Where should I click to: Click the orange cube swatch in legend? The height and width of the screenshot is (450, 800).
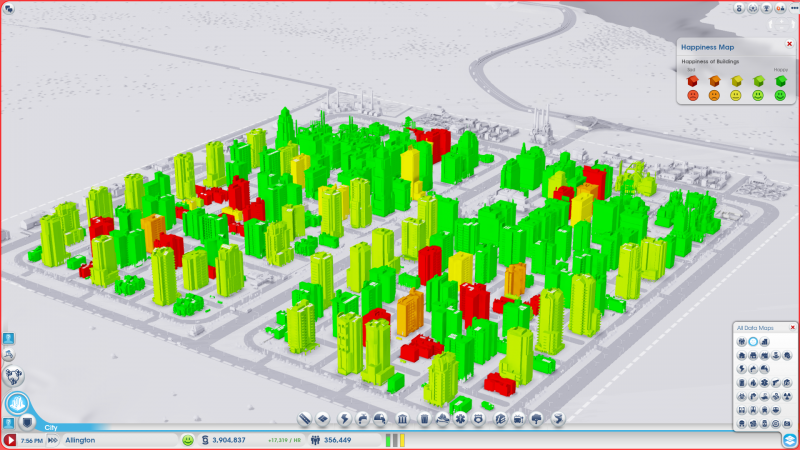point(714,81)
